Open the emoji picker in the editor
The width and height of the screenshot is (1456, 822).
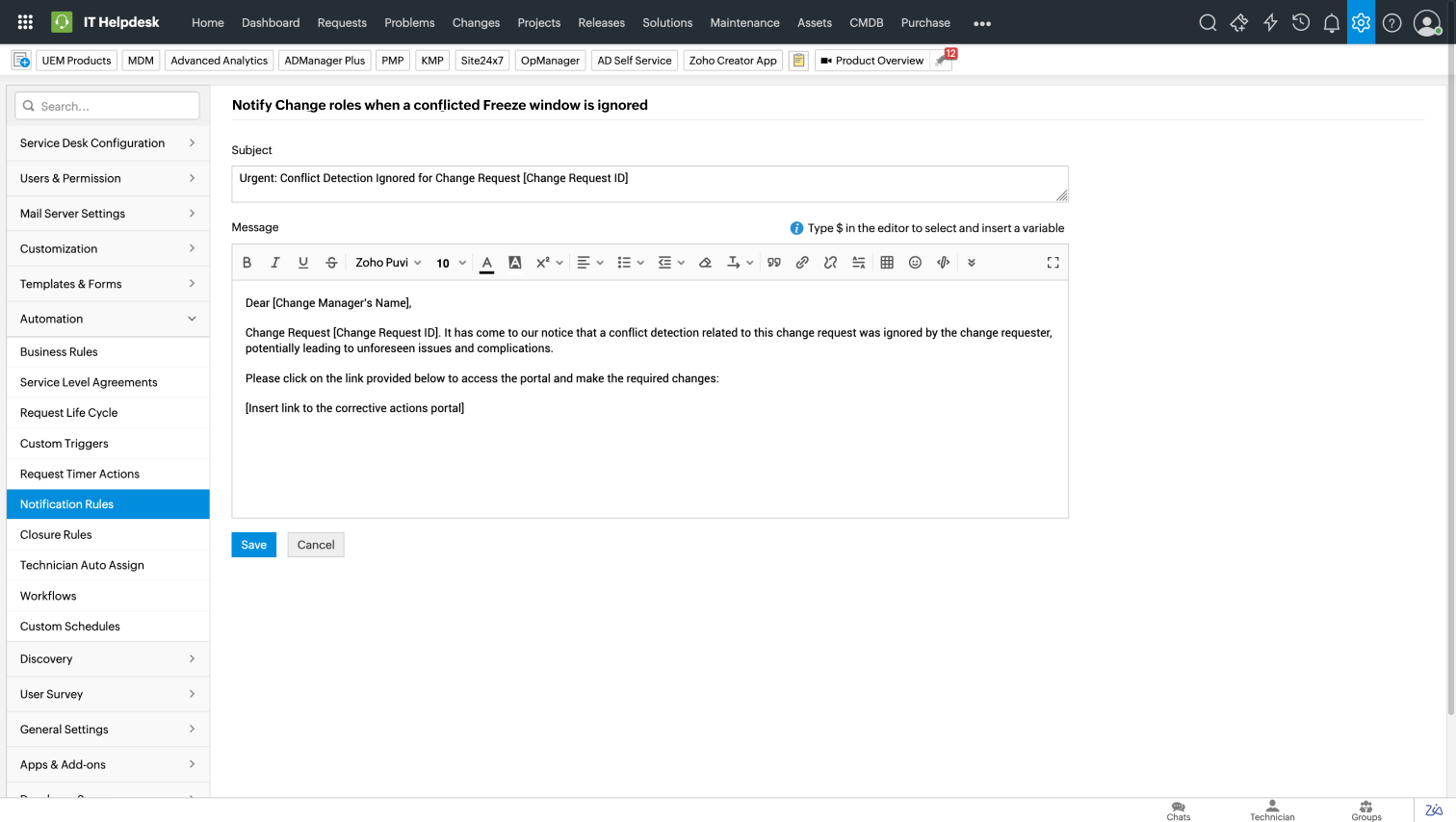[x=915, y=263]
